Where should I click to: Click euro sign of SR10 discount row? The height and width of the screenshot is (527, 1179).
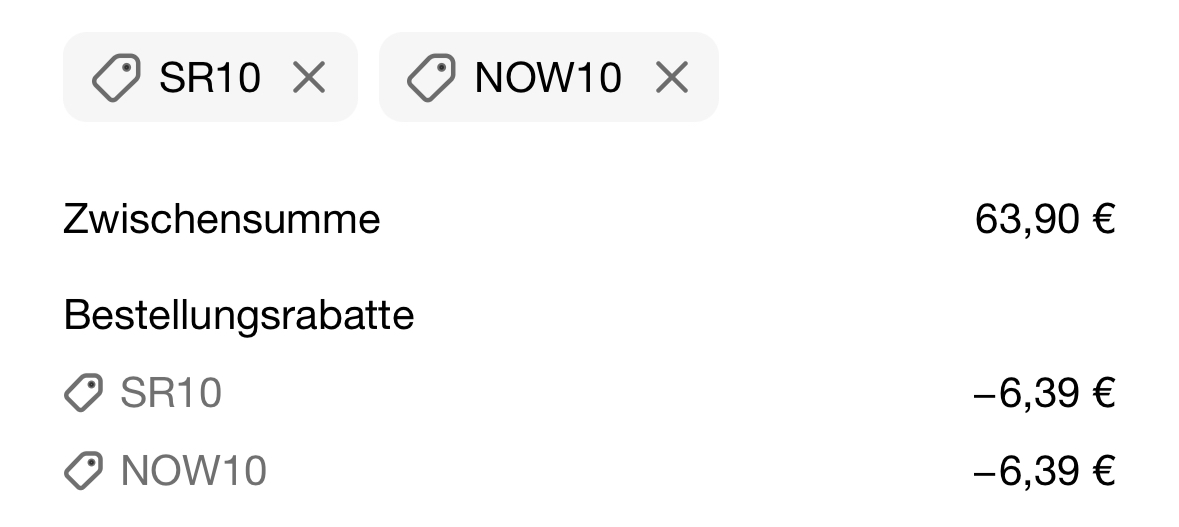(1104, 392)
